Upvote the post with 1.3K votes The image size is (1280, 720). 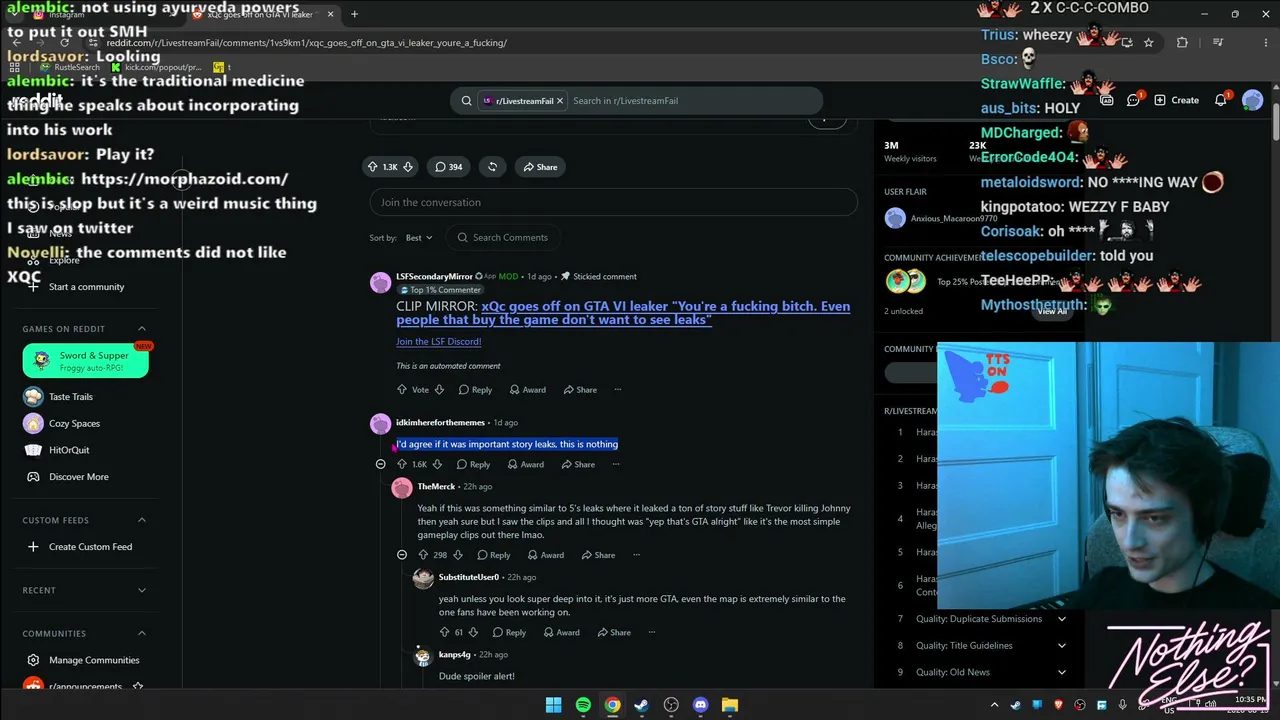pyautogui.click(x=373, y=167)
